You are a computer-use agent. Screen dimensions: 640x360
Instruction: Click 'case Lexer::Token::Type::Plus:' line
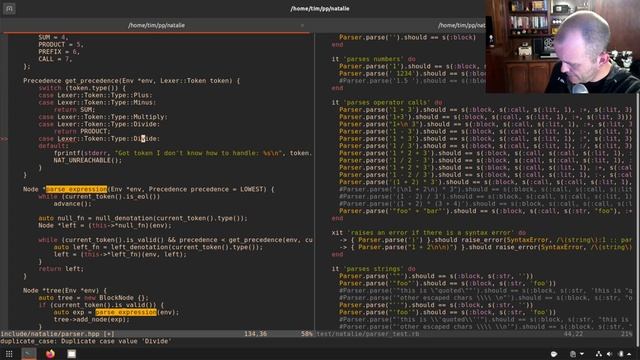(x=95, y=95)
